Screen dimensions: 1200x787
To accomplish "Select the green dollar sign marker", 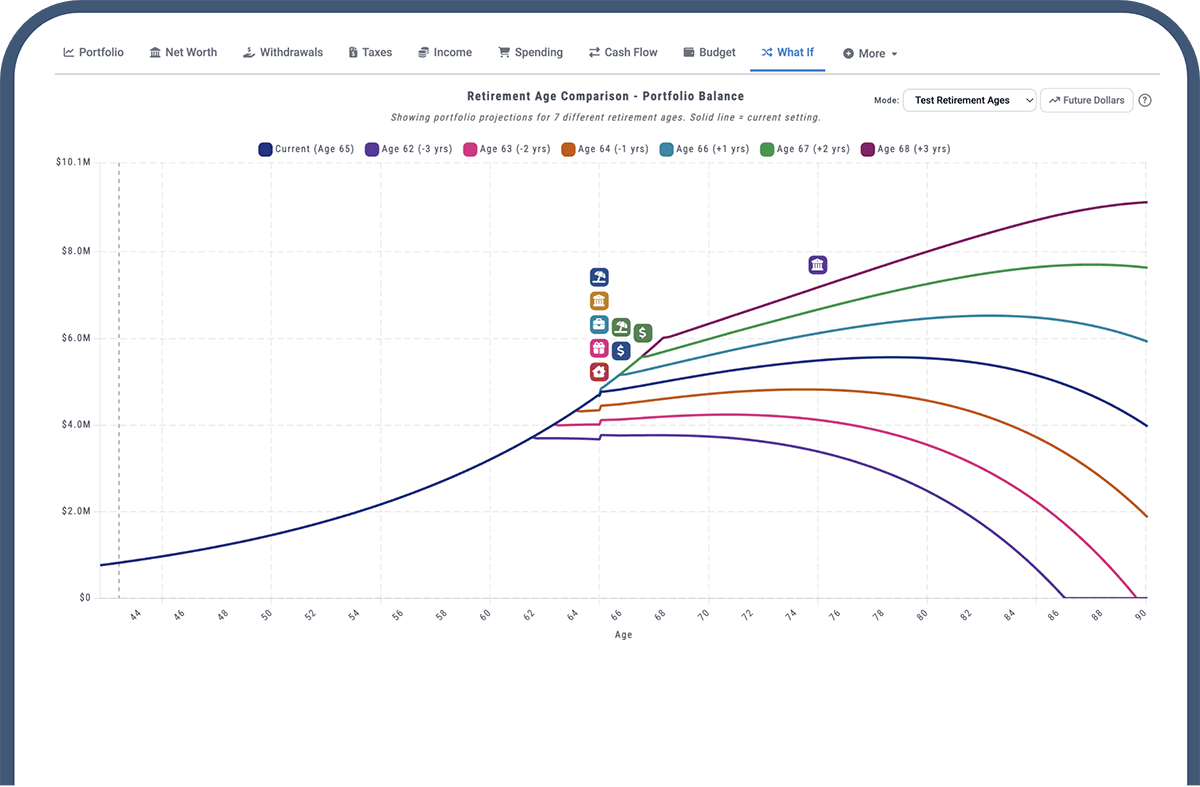I will coord(643,332).
